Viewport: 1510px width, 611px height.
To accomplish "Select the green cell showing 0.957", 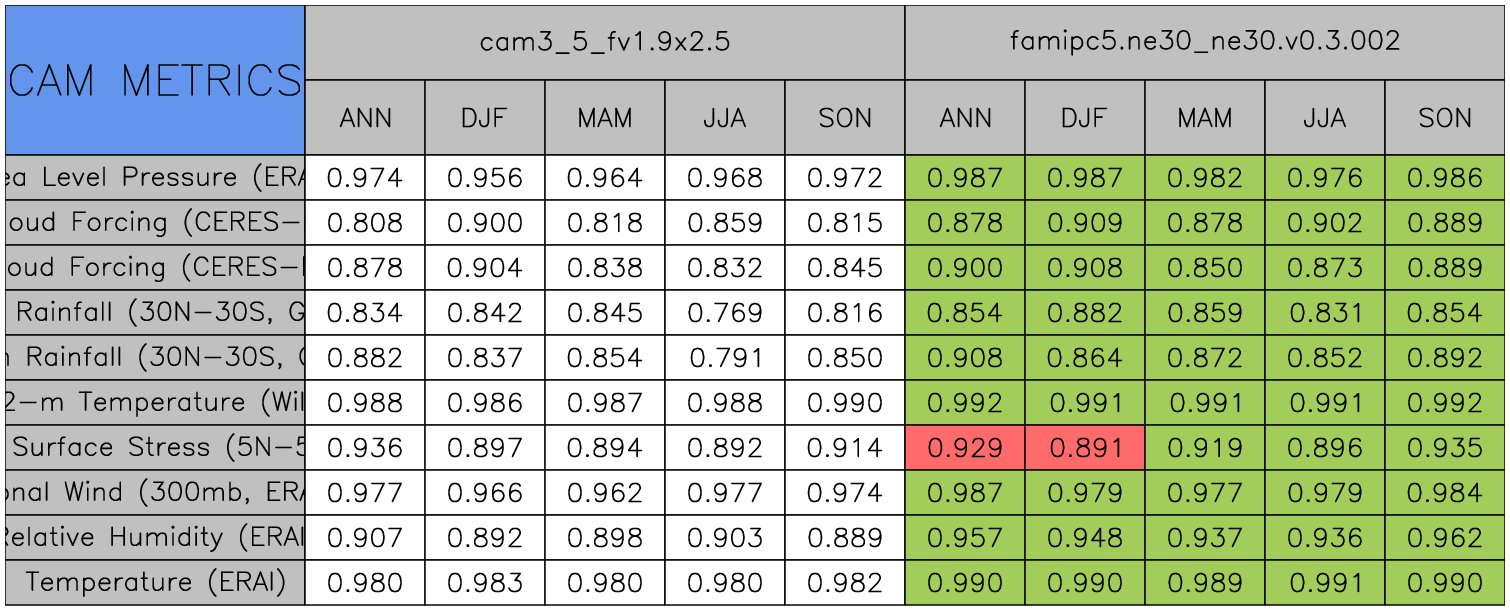I will (965, 538).
